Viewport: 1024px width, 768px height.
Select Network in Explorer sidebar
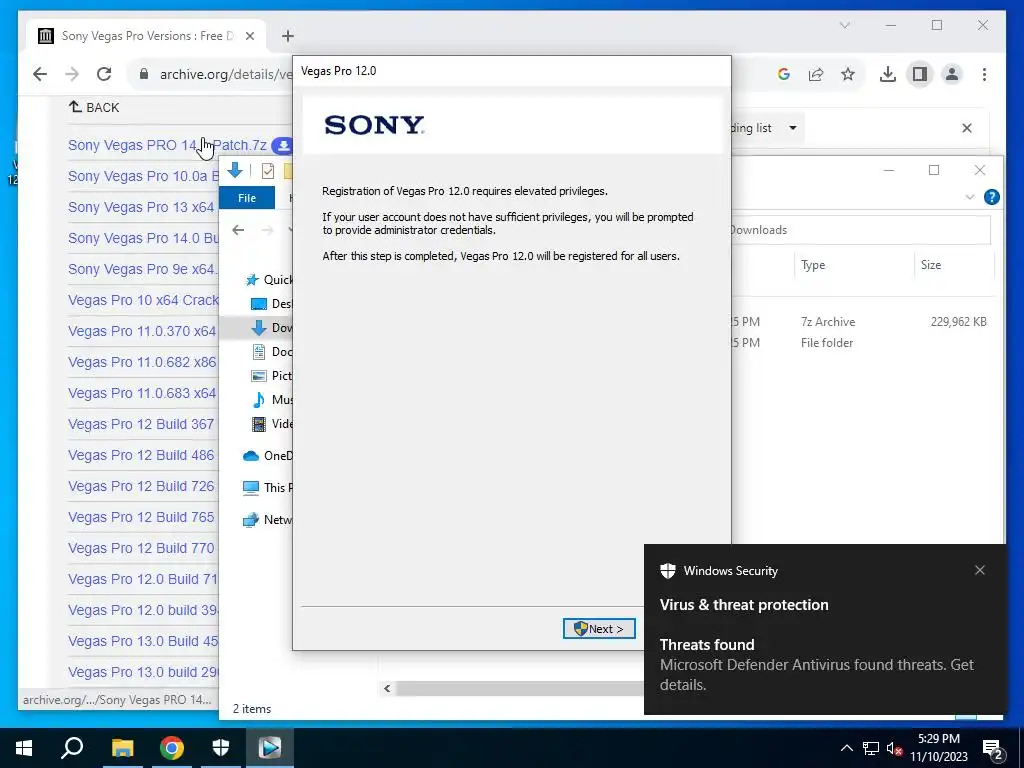click(x=268, y=520)
